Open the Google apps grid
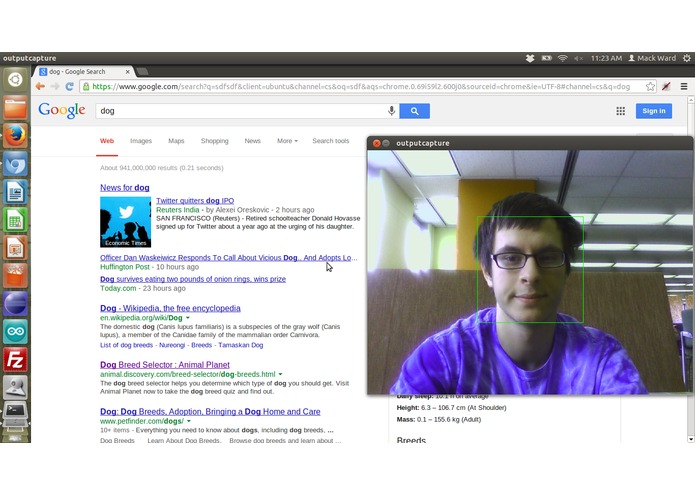The height and width of the screenshot is (494, 695). pyautogui.click(x=621, y=111)
